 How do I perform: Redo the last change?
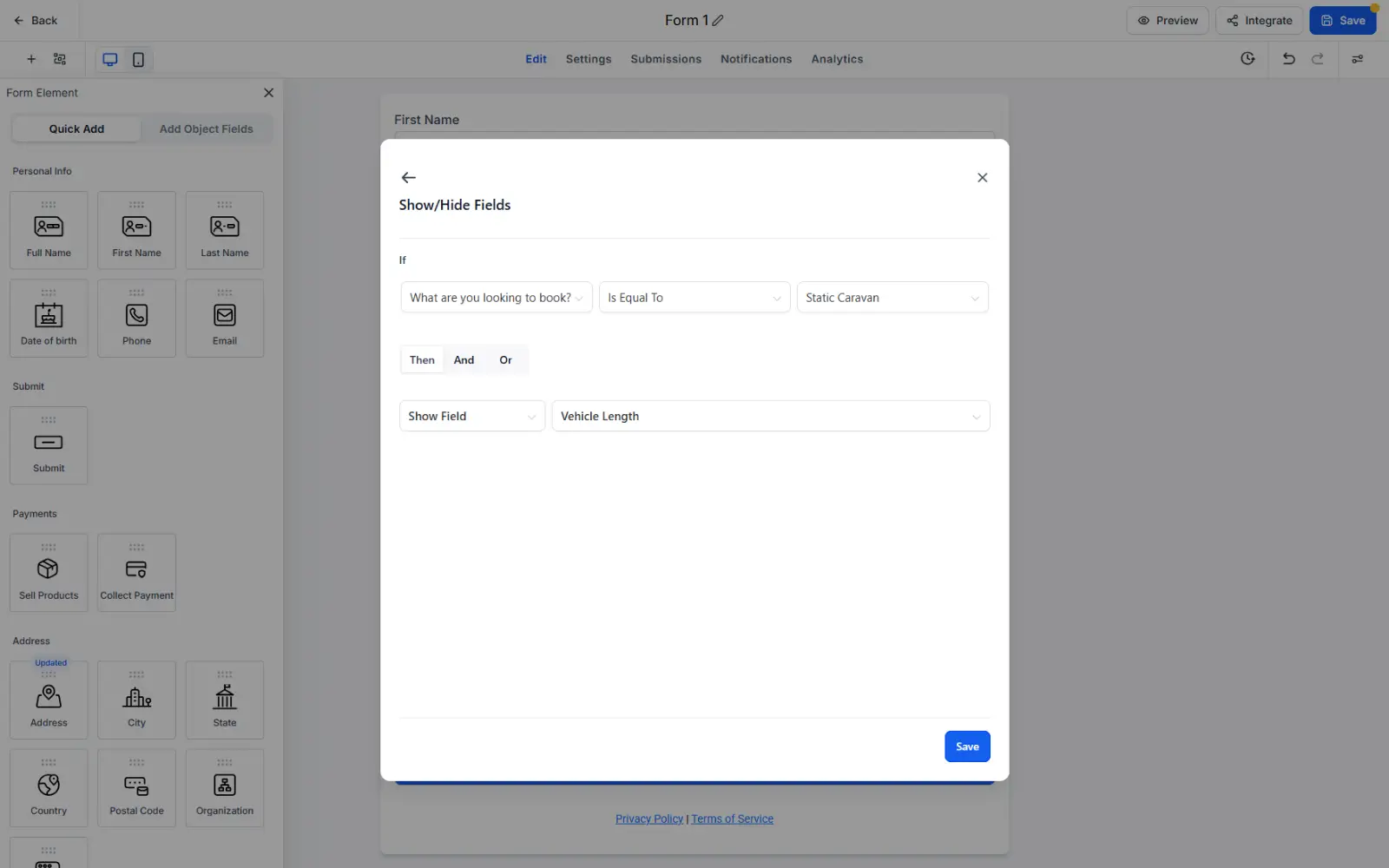1318,59
